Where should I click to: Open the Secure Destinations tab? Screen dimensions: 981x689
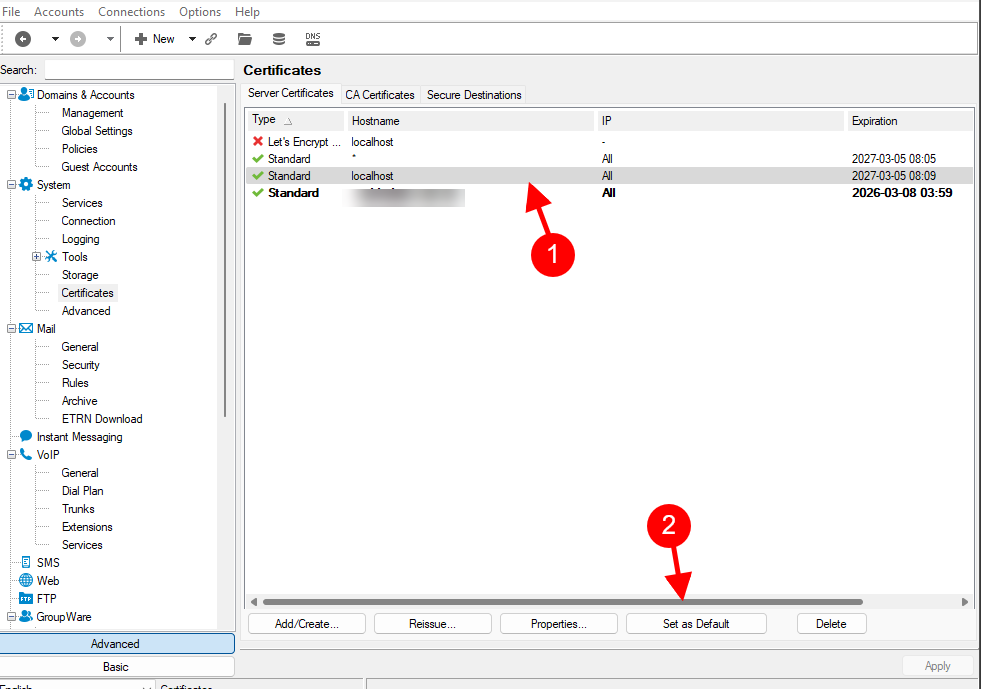coord(474,95)
